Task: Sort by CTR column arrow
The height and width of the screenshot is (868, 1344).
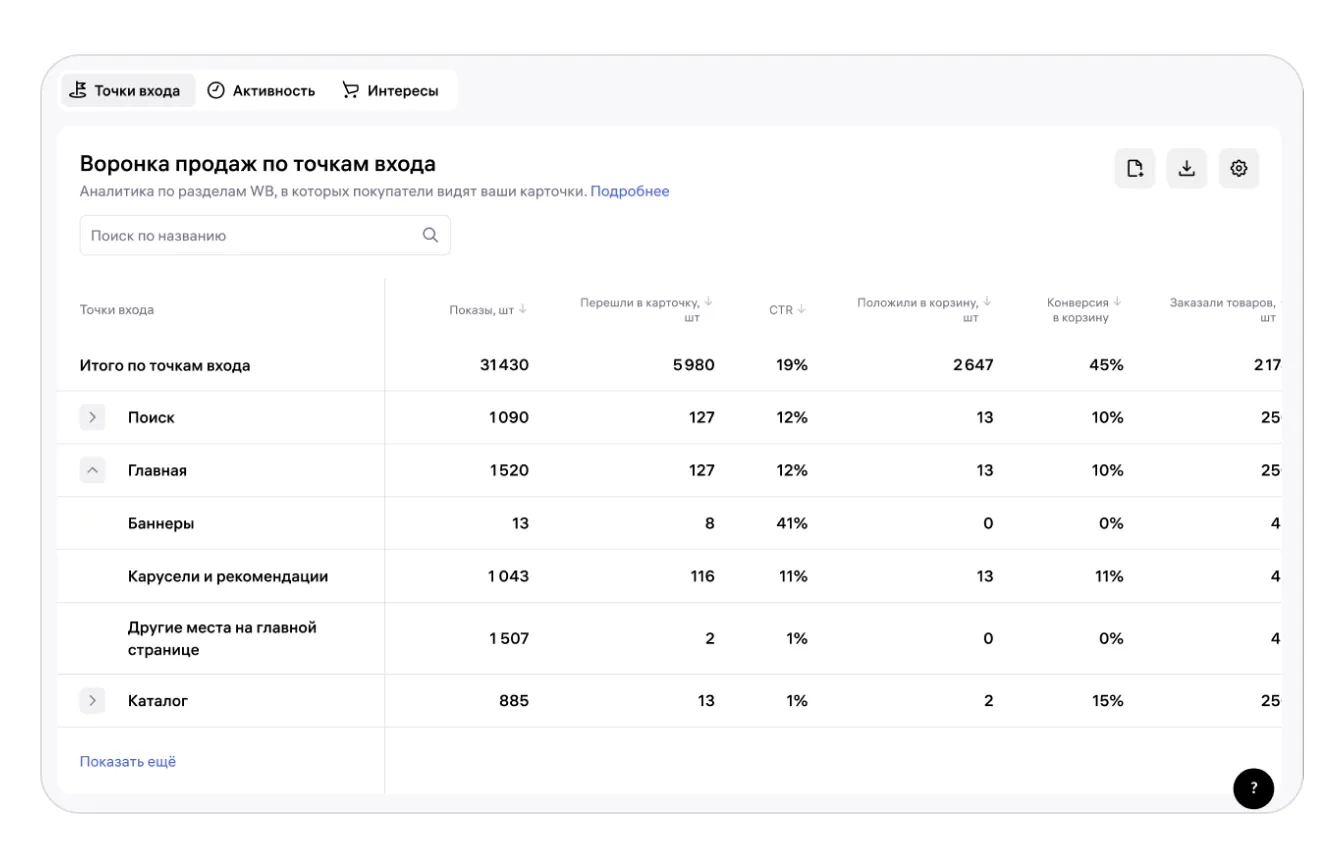Action: 801,309
